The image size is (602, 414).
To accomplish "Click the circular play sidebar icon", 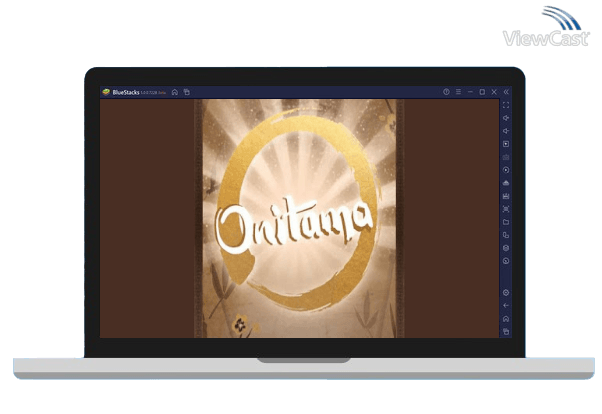I will 506,170.
